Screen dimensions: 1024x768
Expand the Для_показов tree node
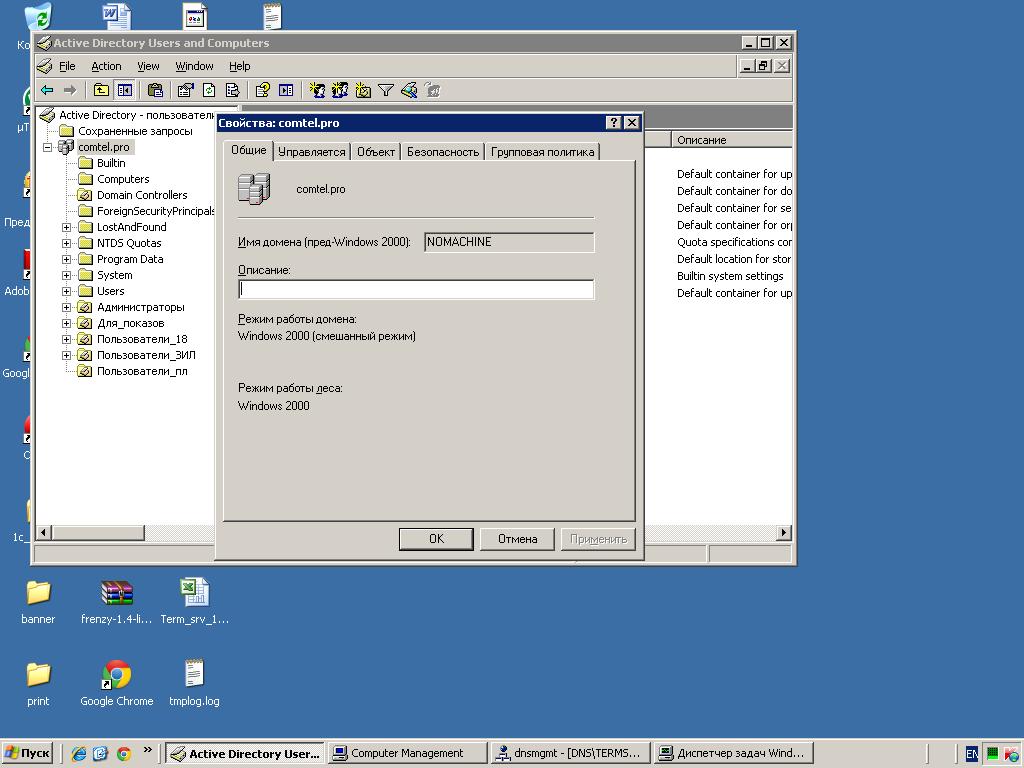tap(67, 323)
